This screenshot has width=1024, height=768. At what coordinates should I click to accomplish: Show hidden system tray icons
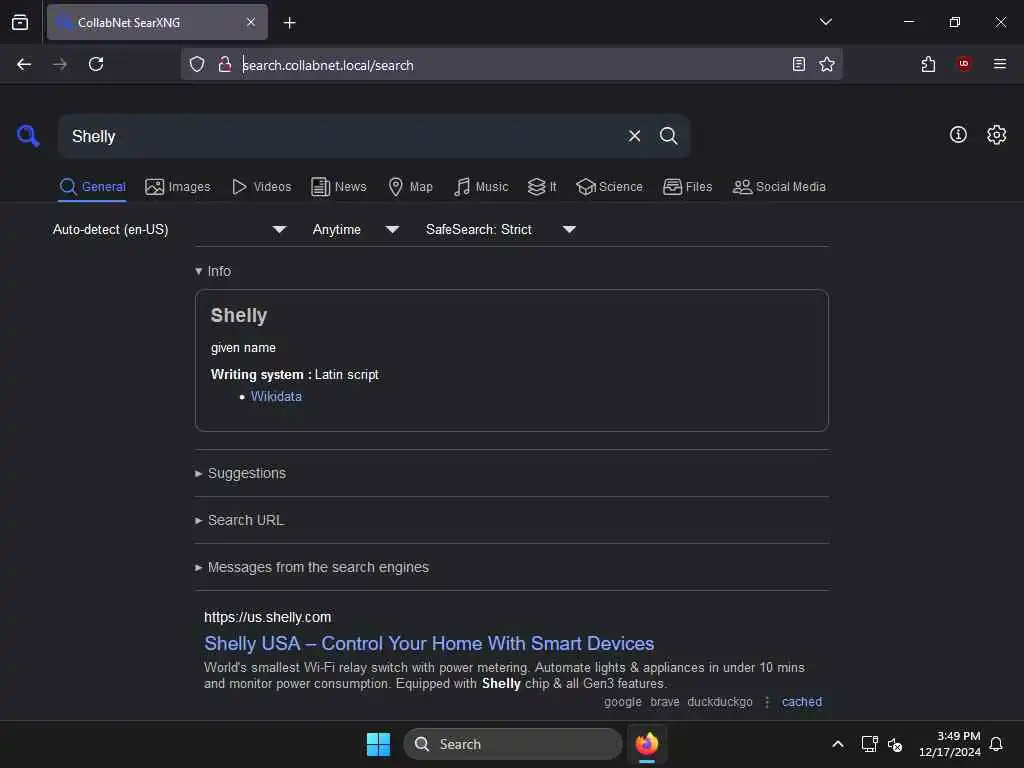[837, 744]
